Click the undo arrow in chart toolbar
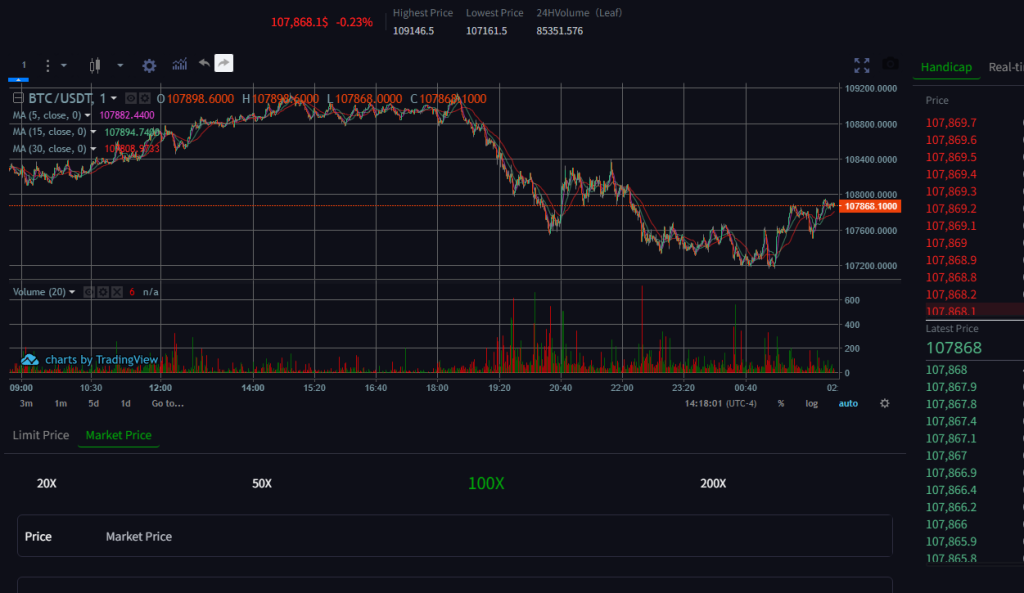 (204, 64)
